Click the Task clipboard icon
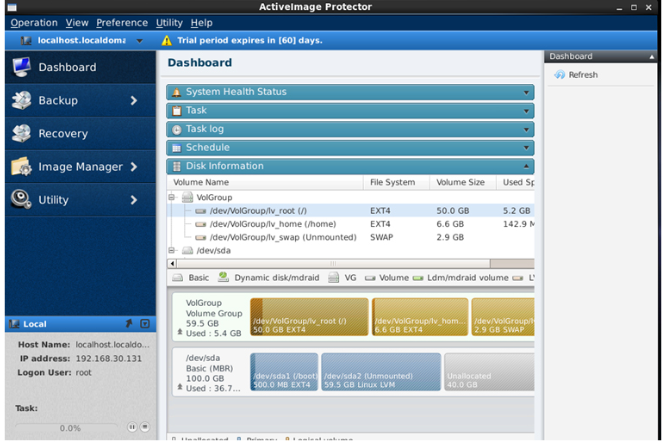This screenshot has width=668, height=444. click(x=176, y=111)
